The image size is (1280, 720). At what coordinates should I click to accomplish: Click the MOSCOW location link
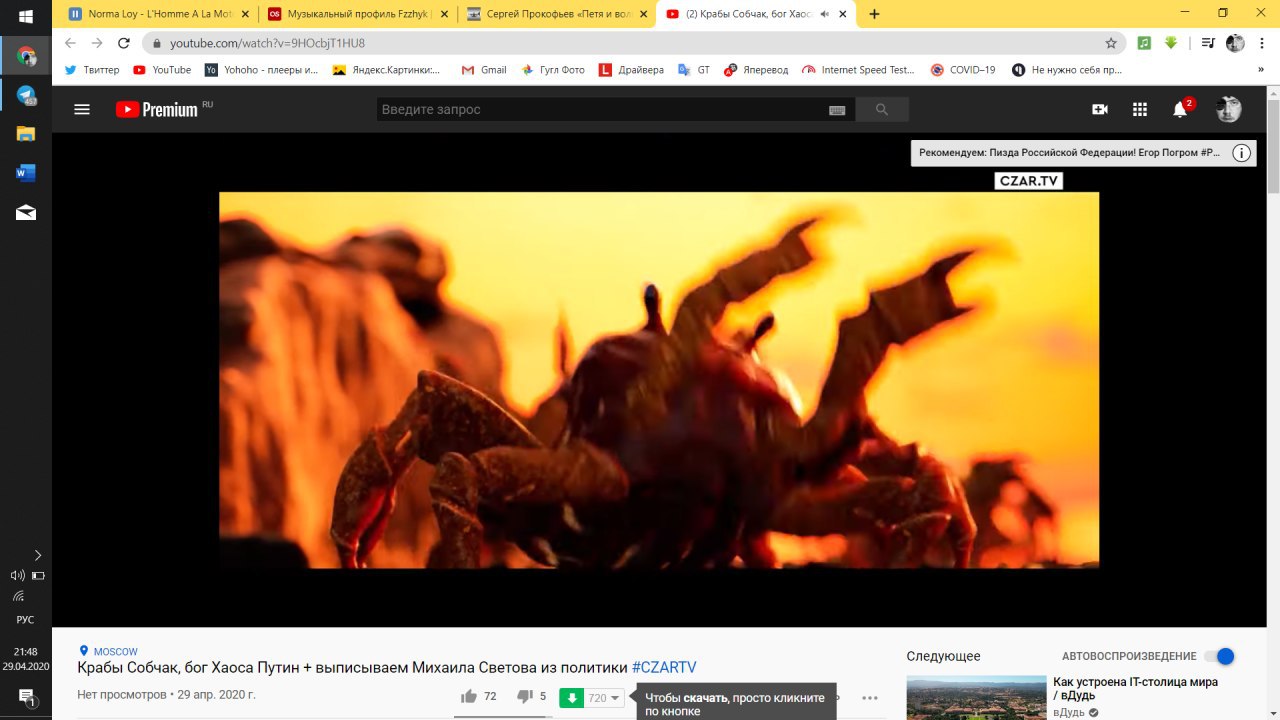pyautogui.click(x=108, y=651)
